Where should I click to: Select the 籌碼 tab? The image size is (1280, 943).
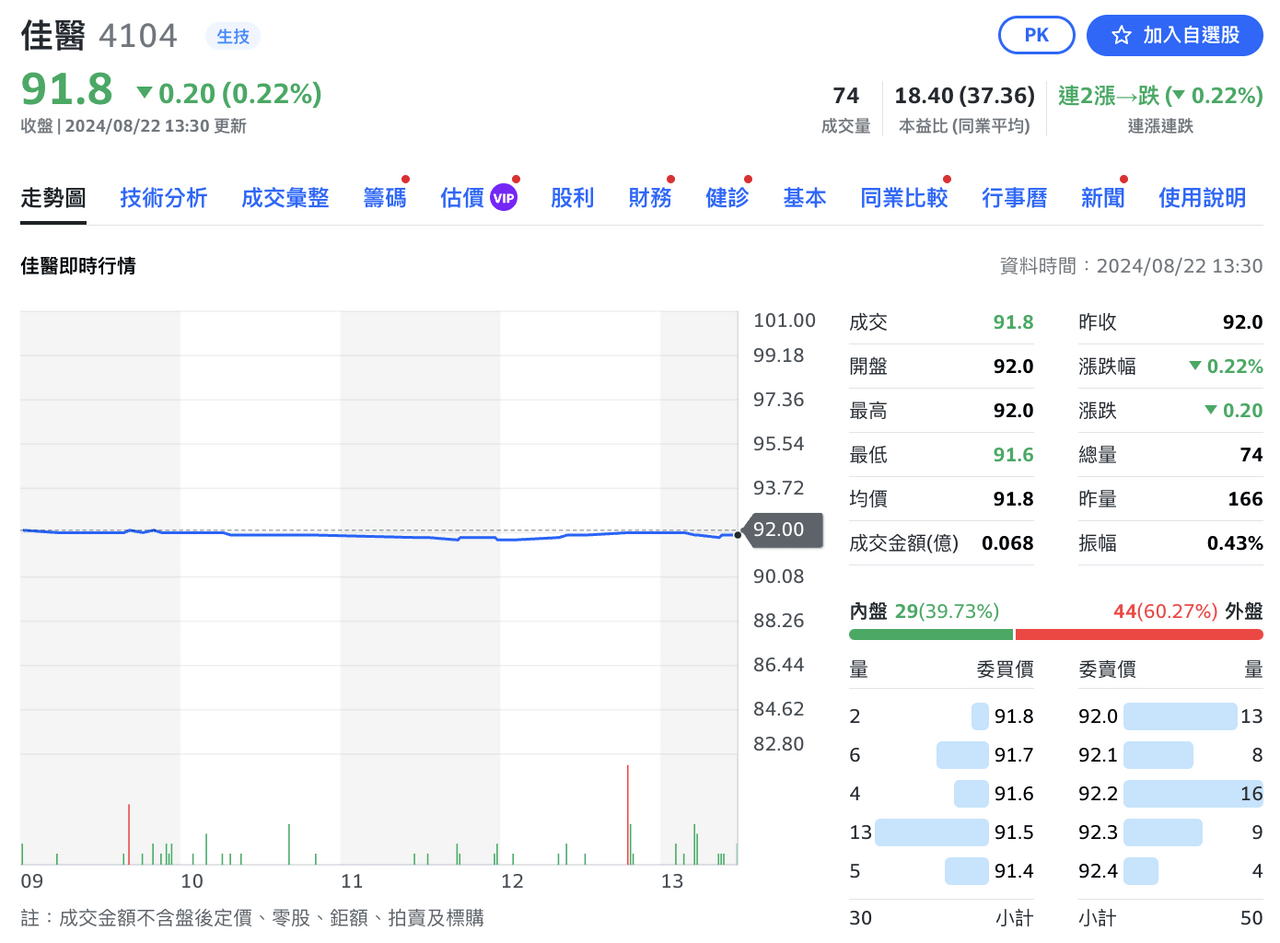point(385,198)
